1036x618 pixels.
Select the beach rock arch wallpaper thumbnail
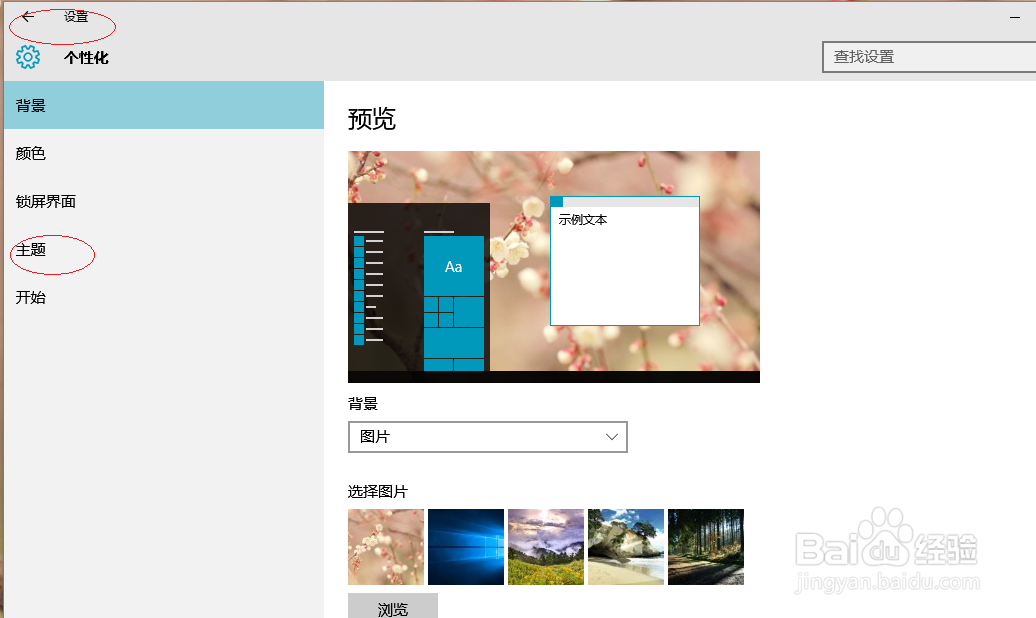tap(626, 547)
